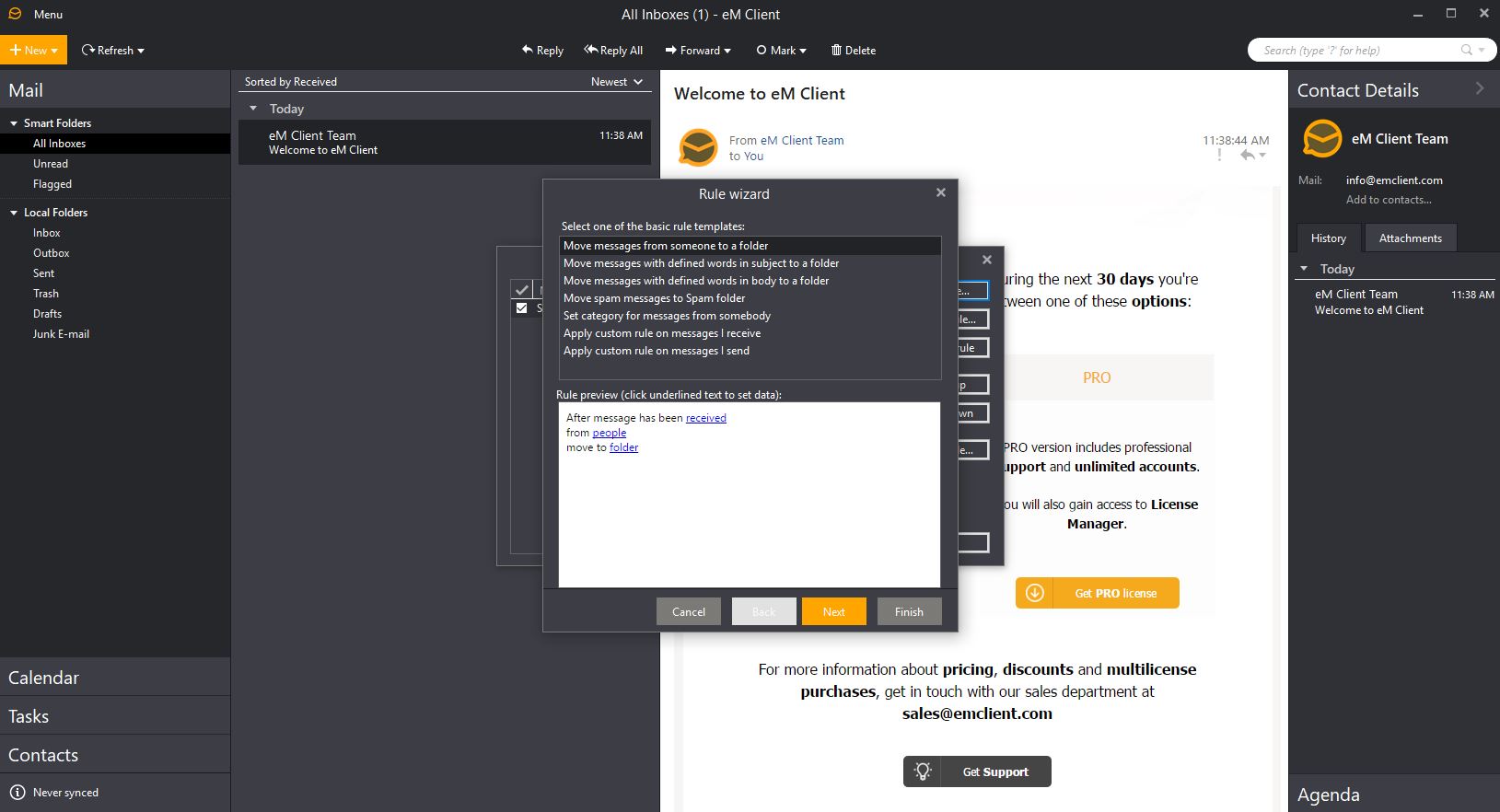Screen dimensions: 1500x812
Task: Collapse the Today group in message list
Action: 253,109
